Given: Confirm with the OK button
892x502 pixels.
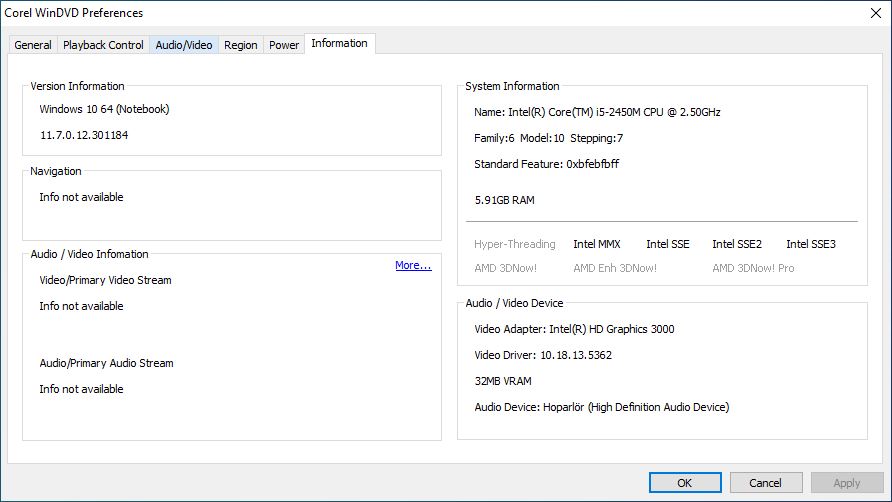Looking at the screenshot, I should pos(685,483).
